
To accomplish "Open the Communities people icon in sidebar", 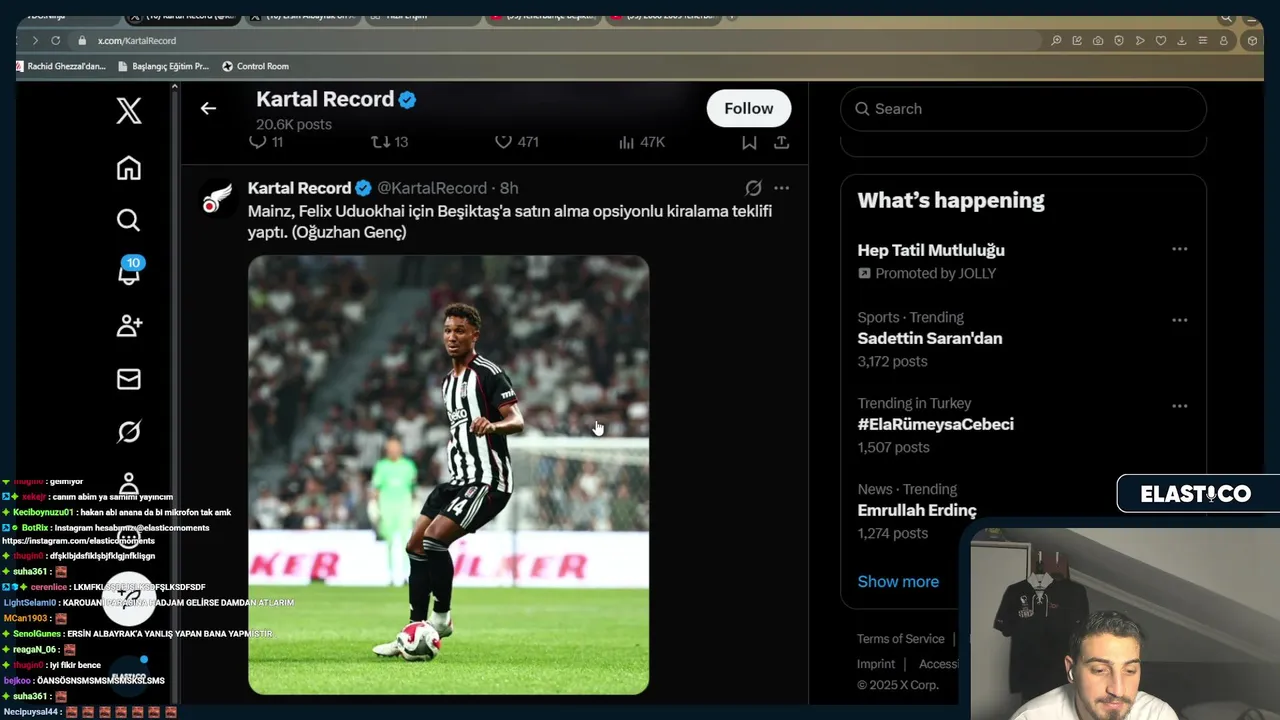I will pos(129,325).
